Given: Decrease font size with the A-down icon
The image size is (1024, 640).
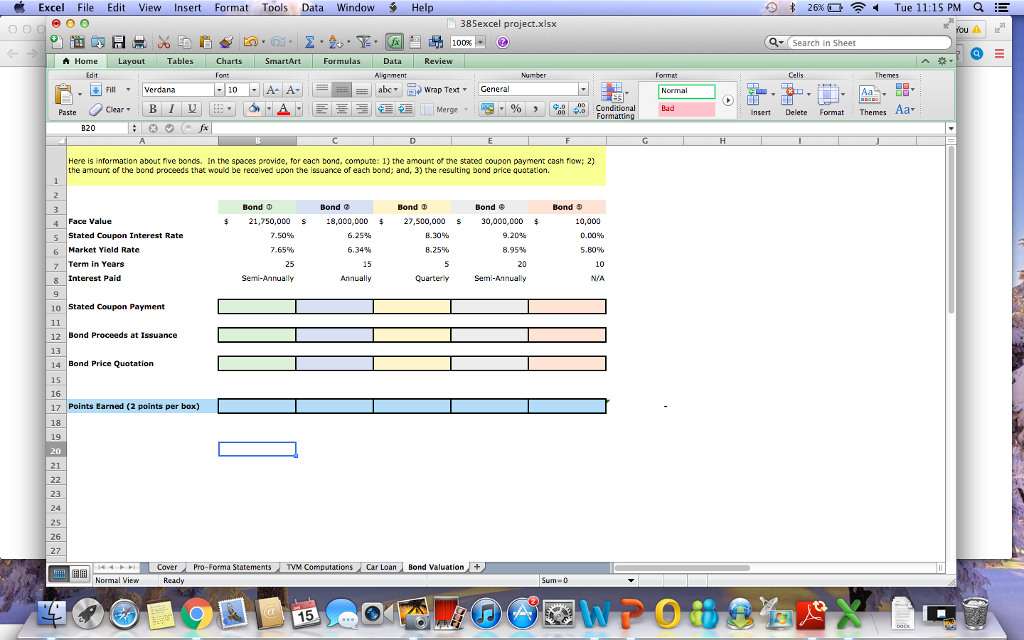Looking at the screenshot, I should pos(292,90).
